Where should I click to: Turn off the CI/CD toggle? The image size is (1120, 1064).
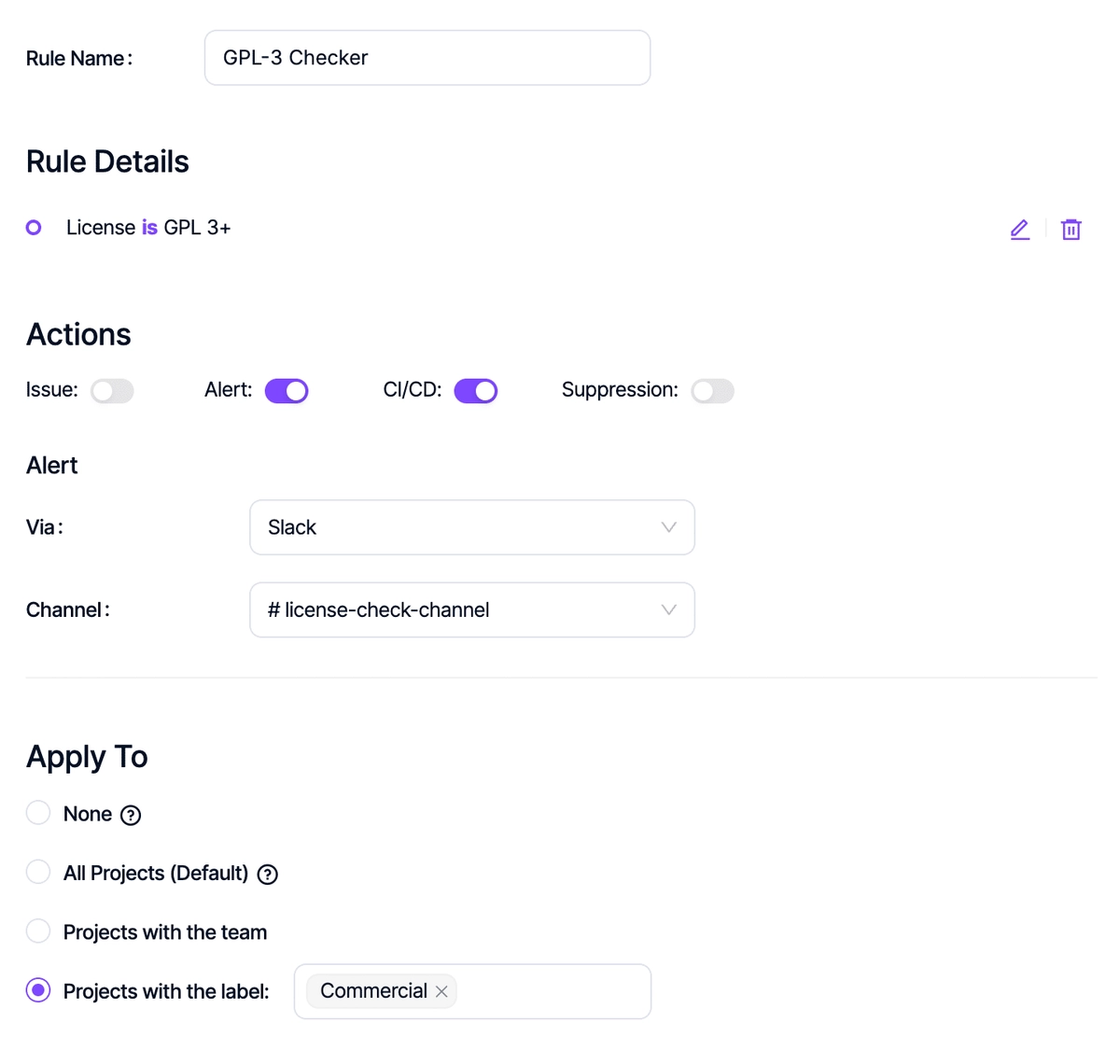[x=475, y=391]
